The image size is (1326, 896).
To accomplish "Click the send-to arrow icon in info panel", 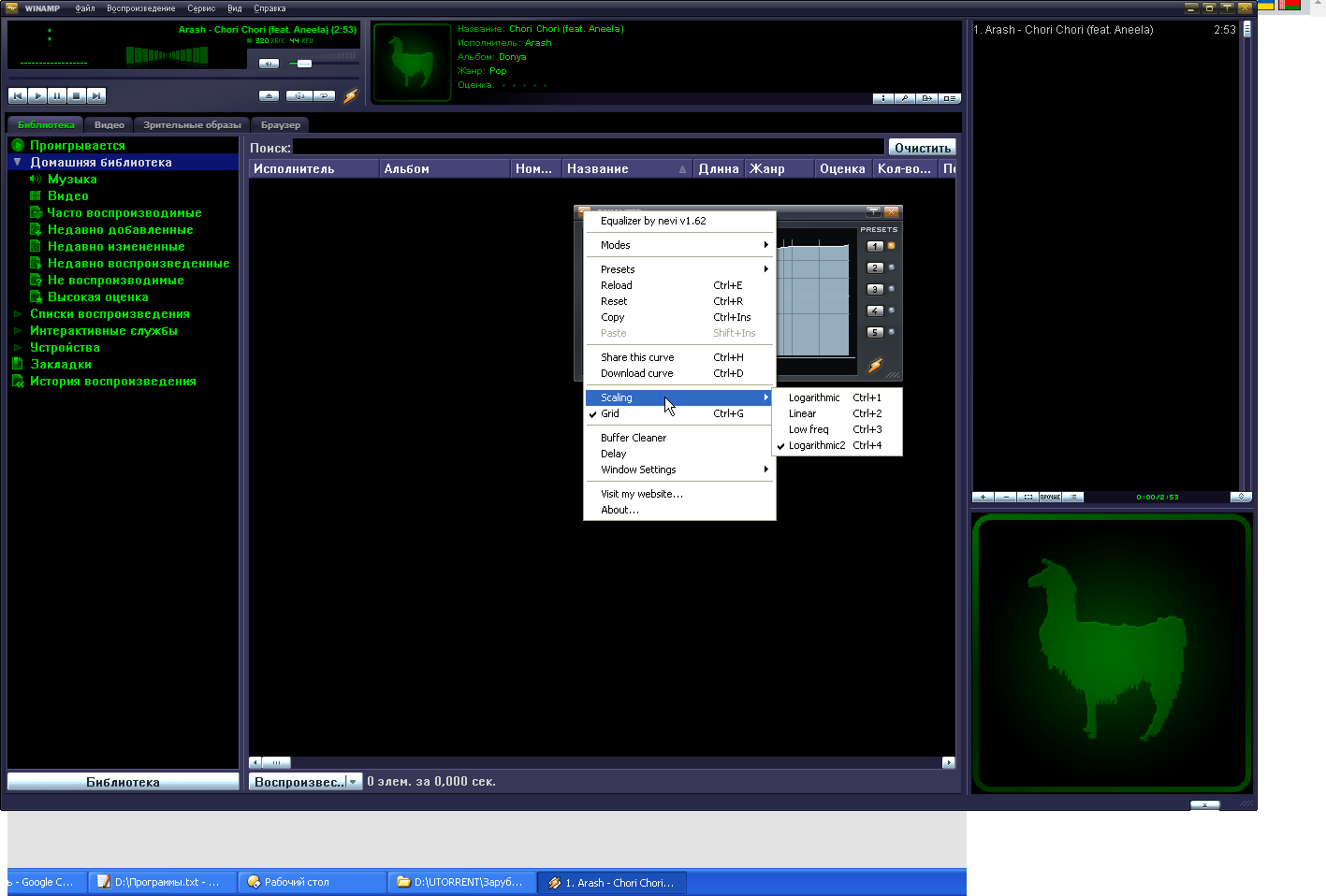I will (926, 98).
